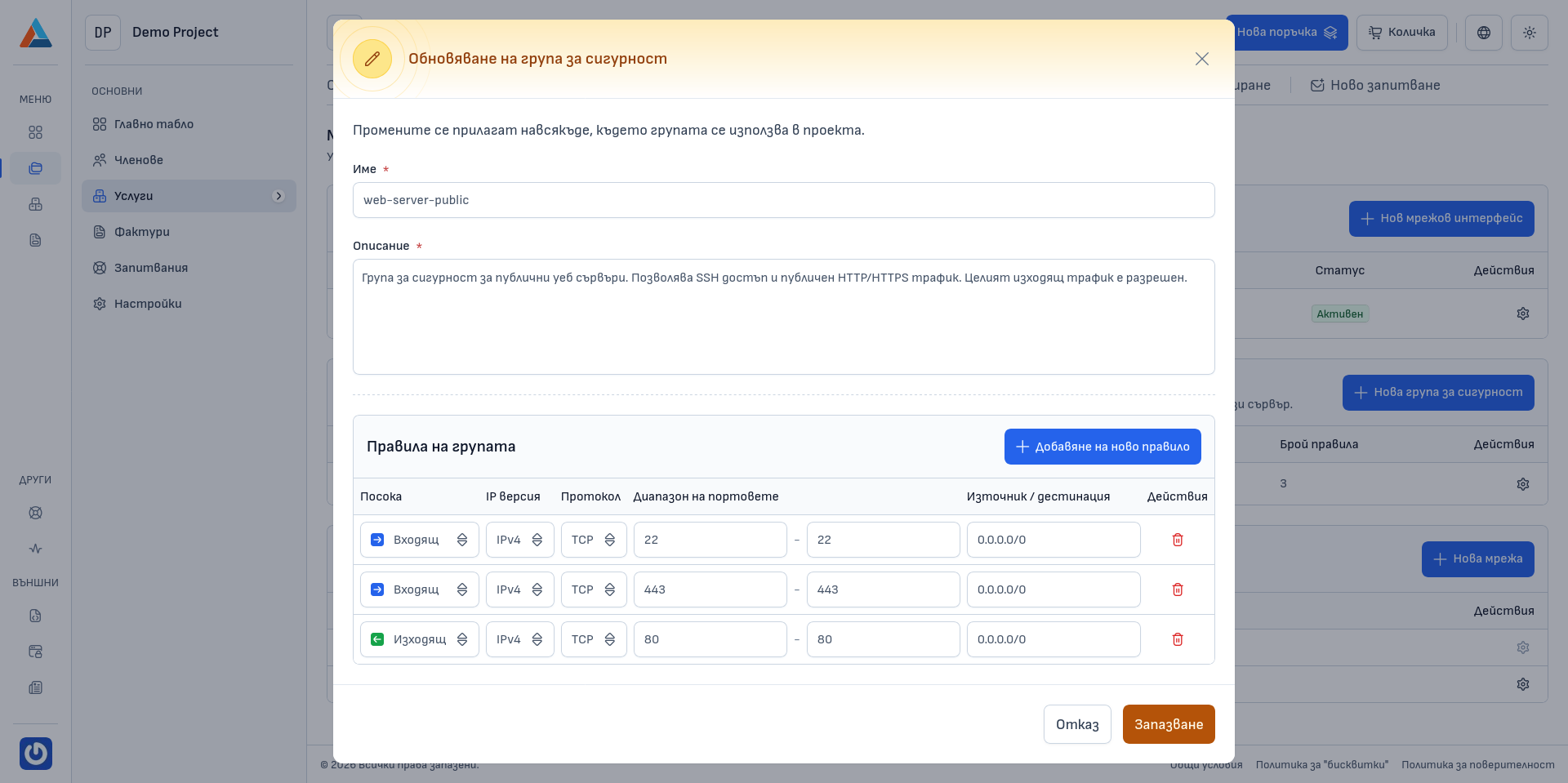1568x783 pixels.
Task: Select Фактури in the sidebar menu
Action: [144, 232]
